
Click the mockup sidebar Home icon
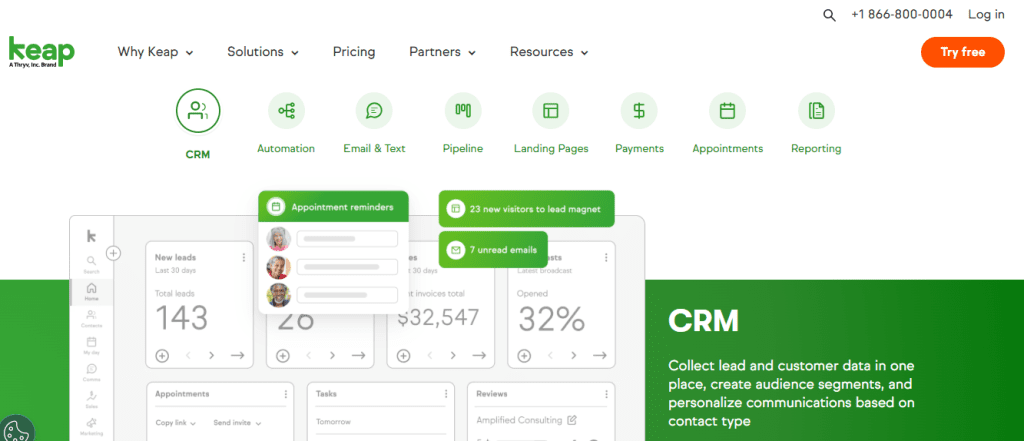[91, 287]
